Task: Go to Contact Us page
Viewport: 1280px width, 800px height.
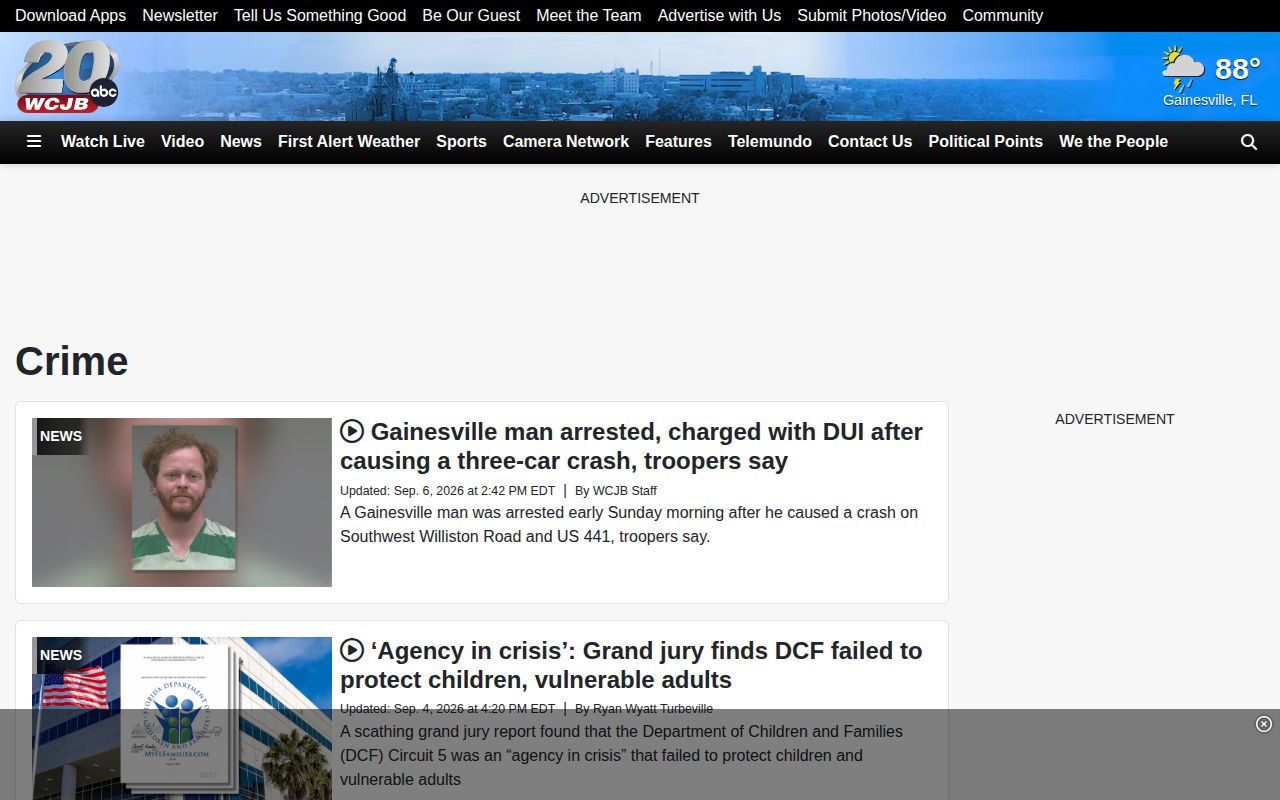Action: (x=870, y=142)
